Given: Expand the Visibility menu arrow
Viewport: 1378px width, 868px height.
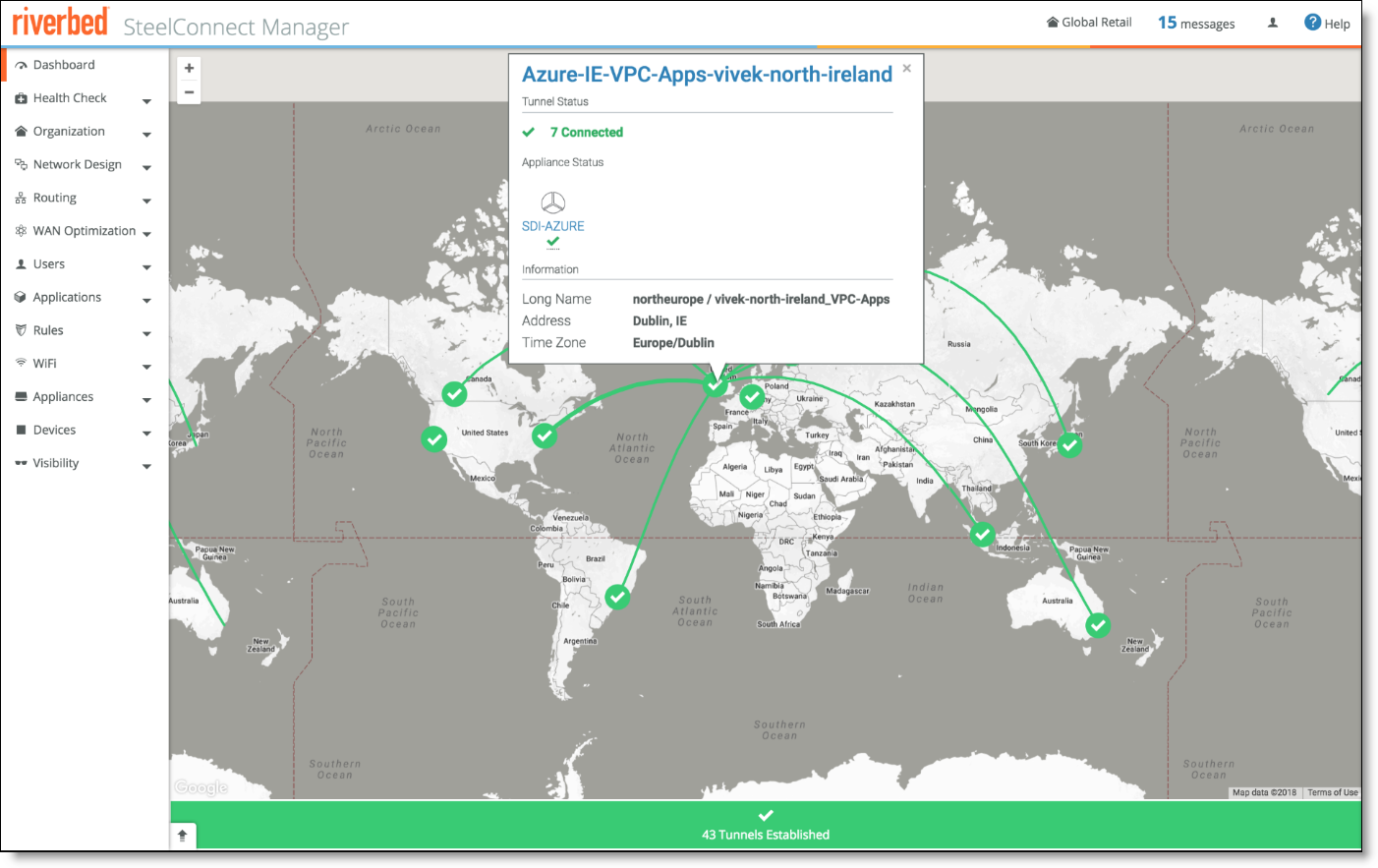Looking at the screenshot, I should (x=146, y=467).
